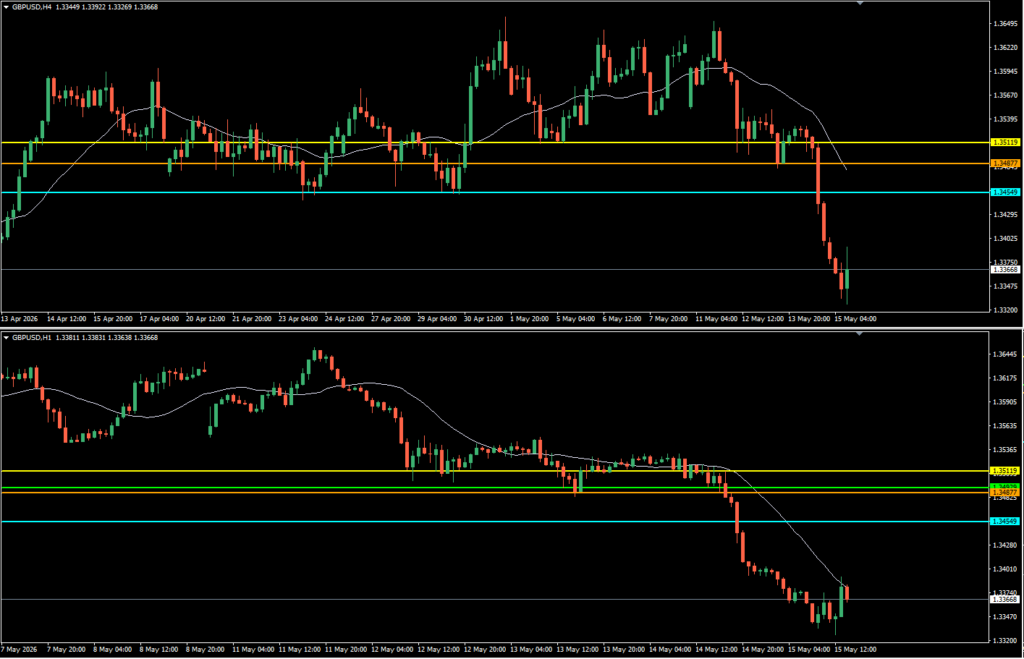
Task: Click the chart shift triangle on H1 chart
Action: click(x=860, y=334)
